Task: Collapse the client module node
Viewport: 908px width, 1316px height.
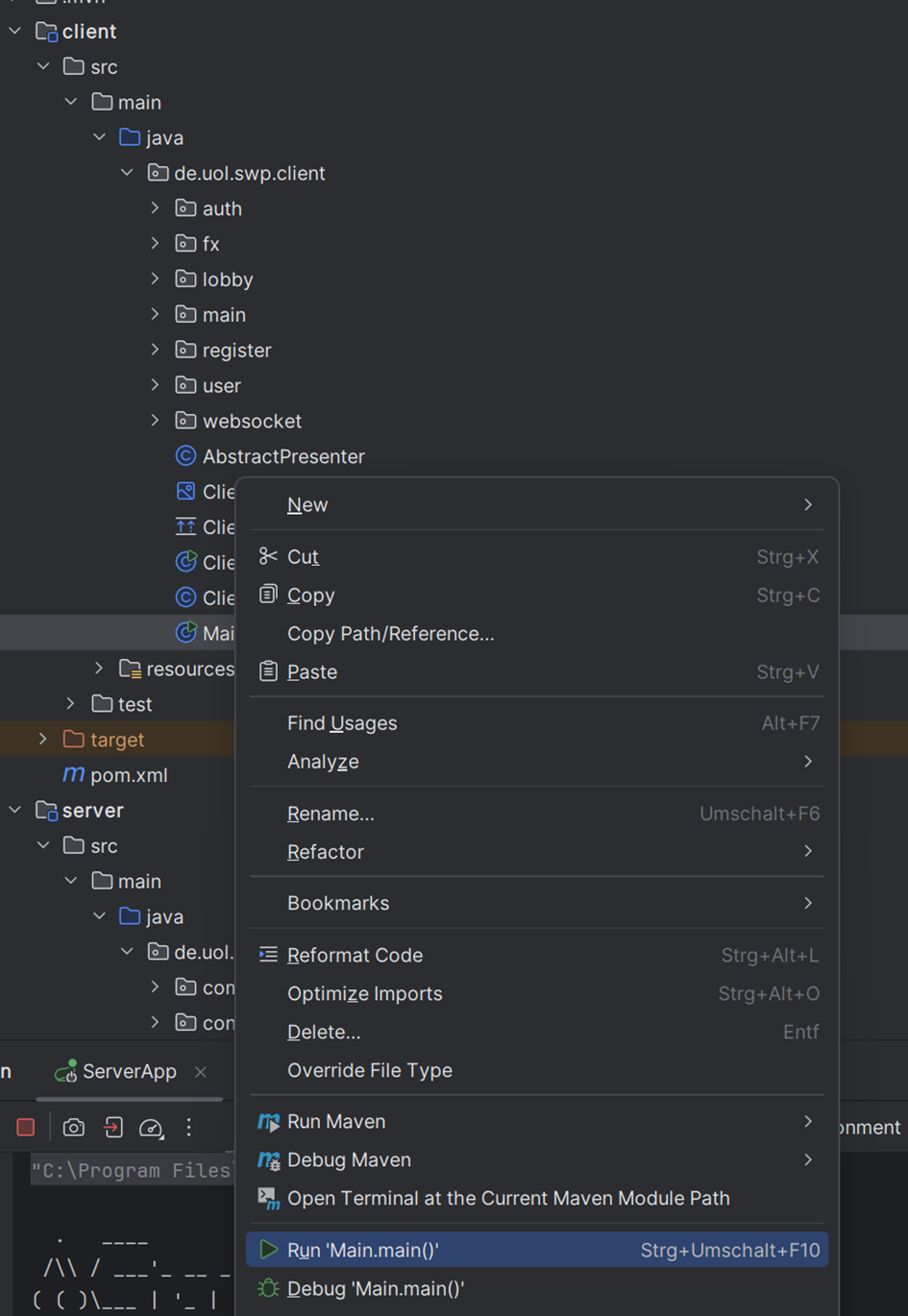Action: tap(15, 32)
